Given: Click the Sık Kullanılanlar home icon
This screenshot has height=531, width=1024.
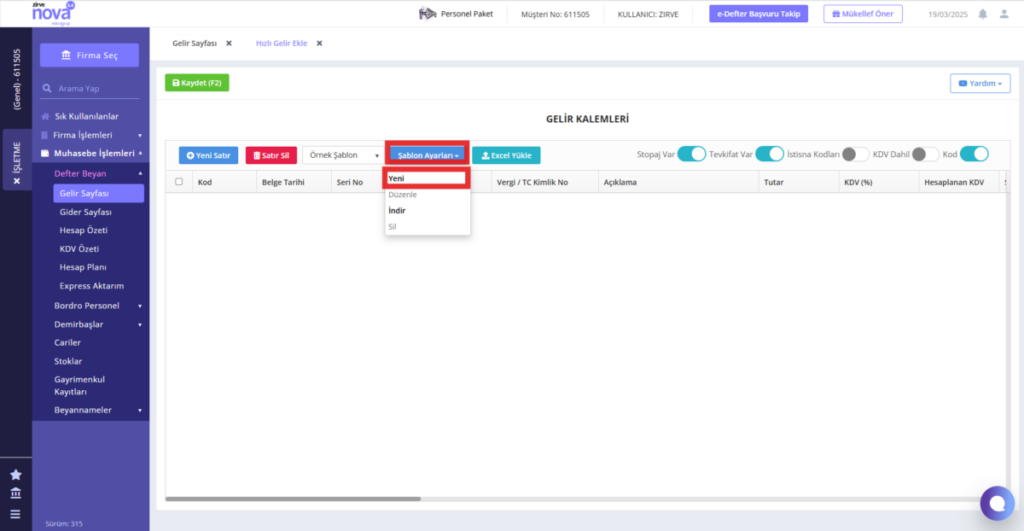Looking at the screenshot, I should click(45, 116).
